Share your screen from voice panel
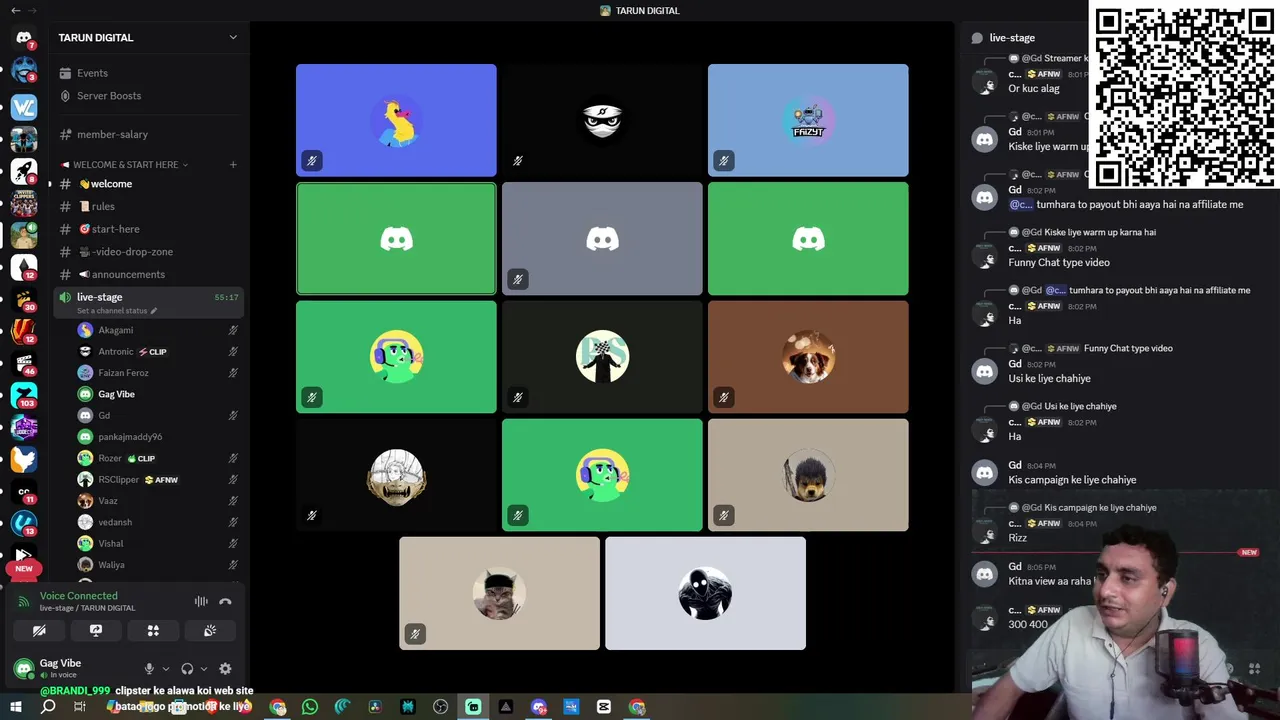This screenshot has height=720, width=1280. pos(96,631)
